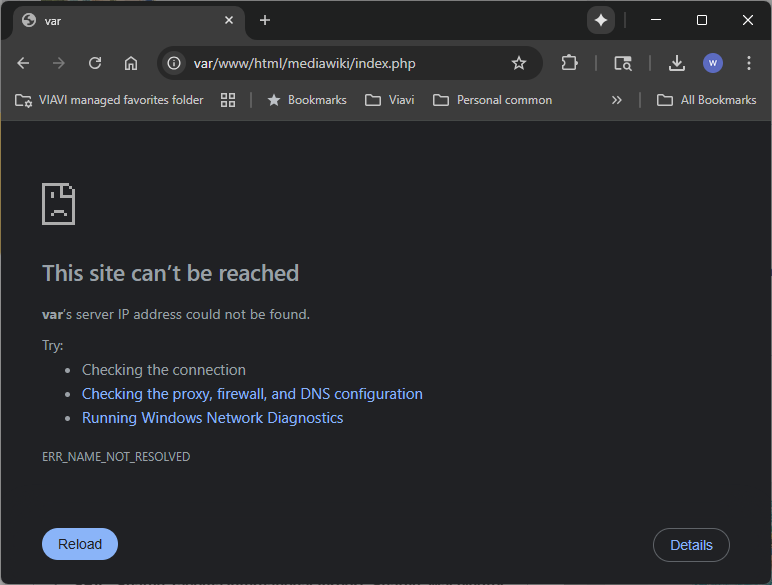The width and height of the screenshot is (772, 585).
Task: Open Chrome three-dot menu
Action: pyautogui.click(x=749, y=63)
